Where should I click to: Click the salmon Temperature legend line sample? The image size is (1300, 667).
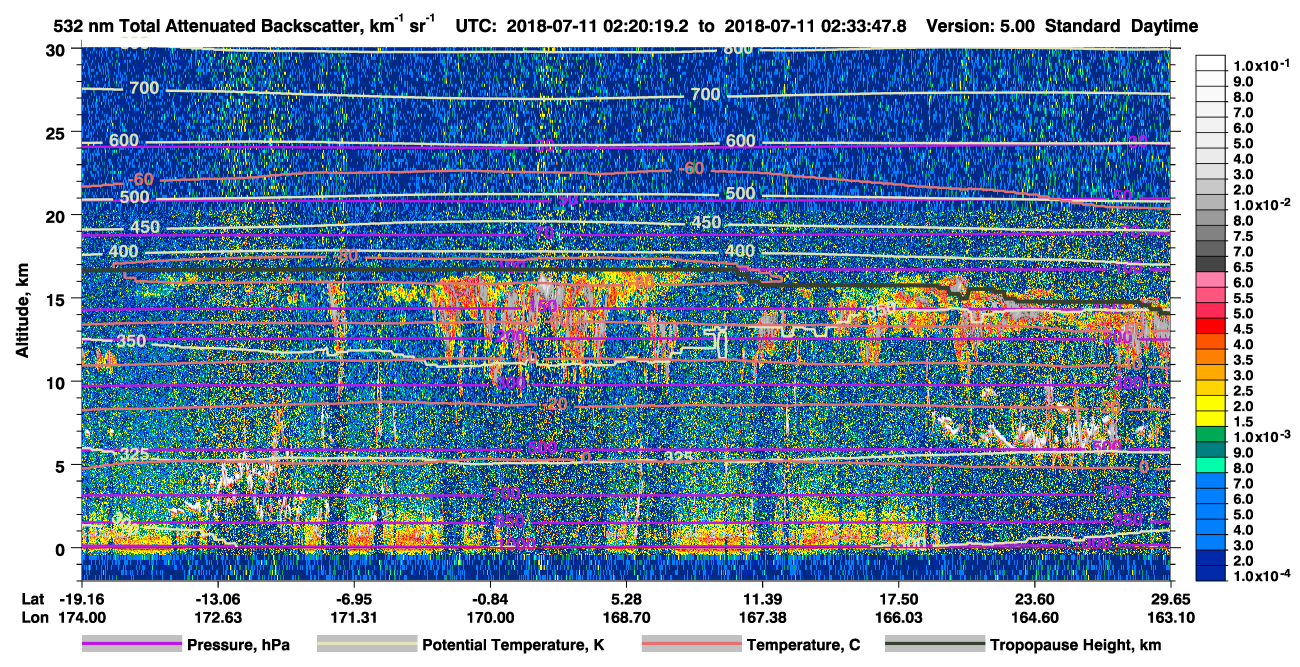point(690,645)
